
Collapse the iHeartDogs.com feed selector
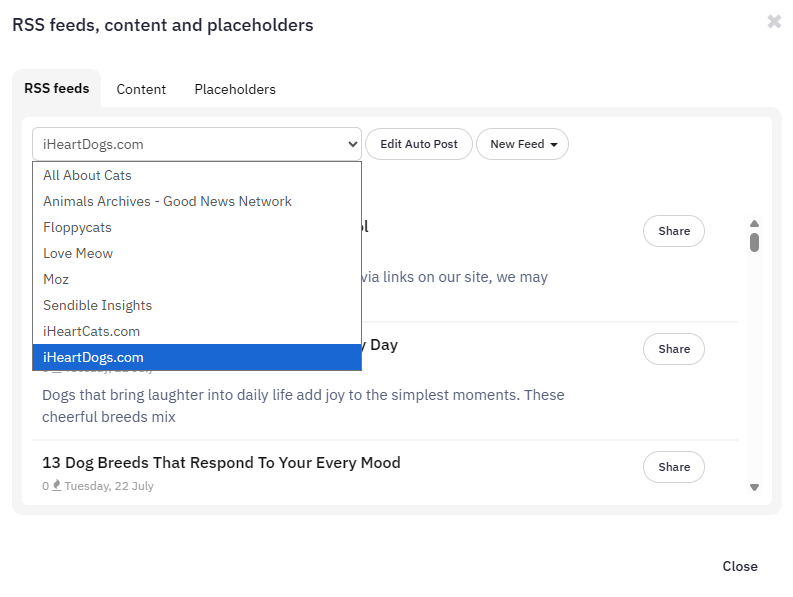197,144
